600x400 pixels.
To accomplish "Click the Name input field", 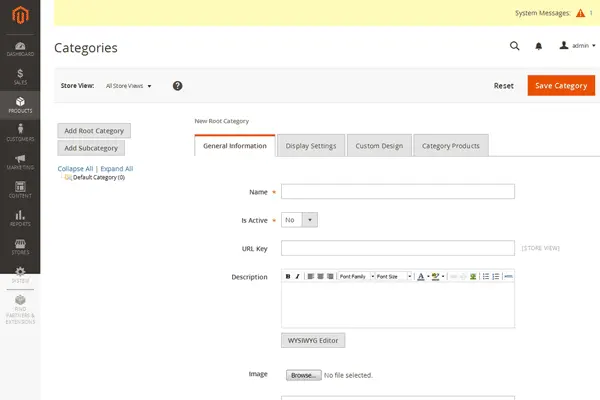I will 397,192.
